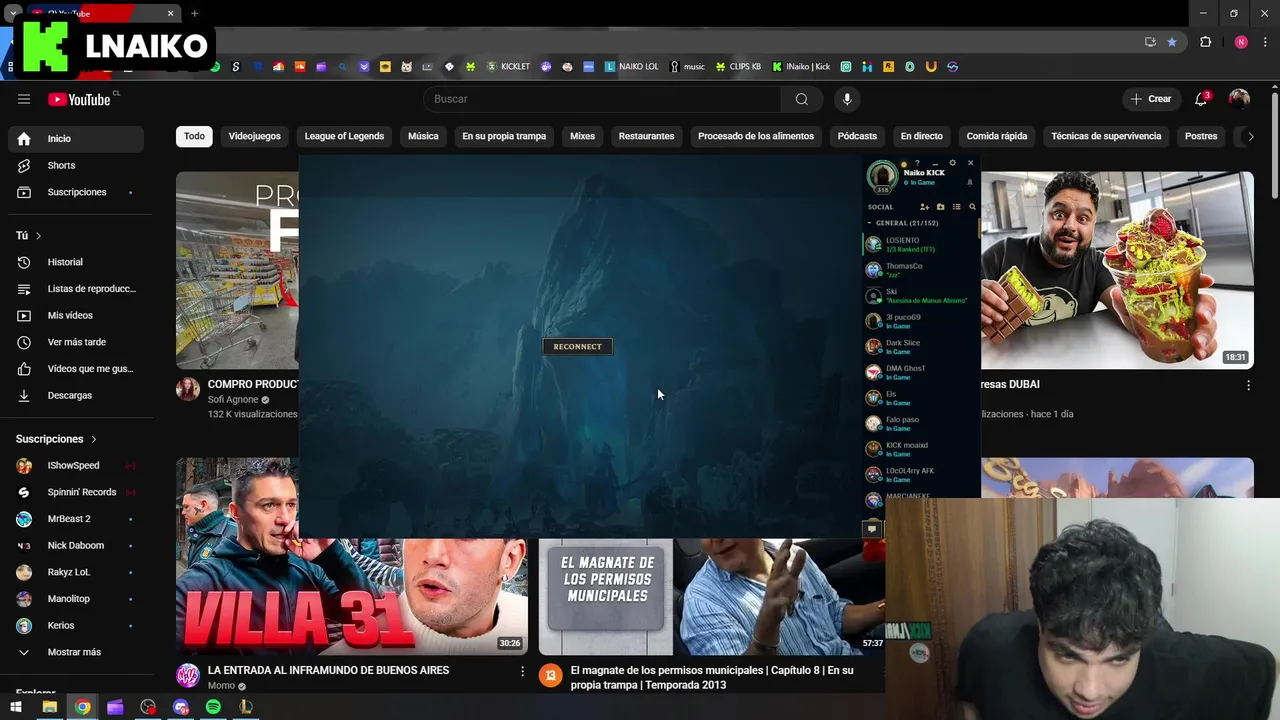
Task: Activate voice search microphone
Action: pyautogui.click(x=847, y=99)
